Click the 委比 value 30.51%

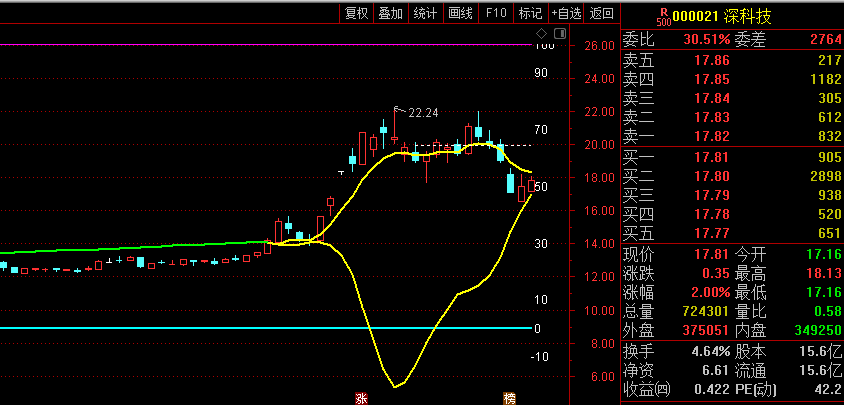pyautogui.click(x=707, y=39)
